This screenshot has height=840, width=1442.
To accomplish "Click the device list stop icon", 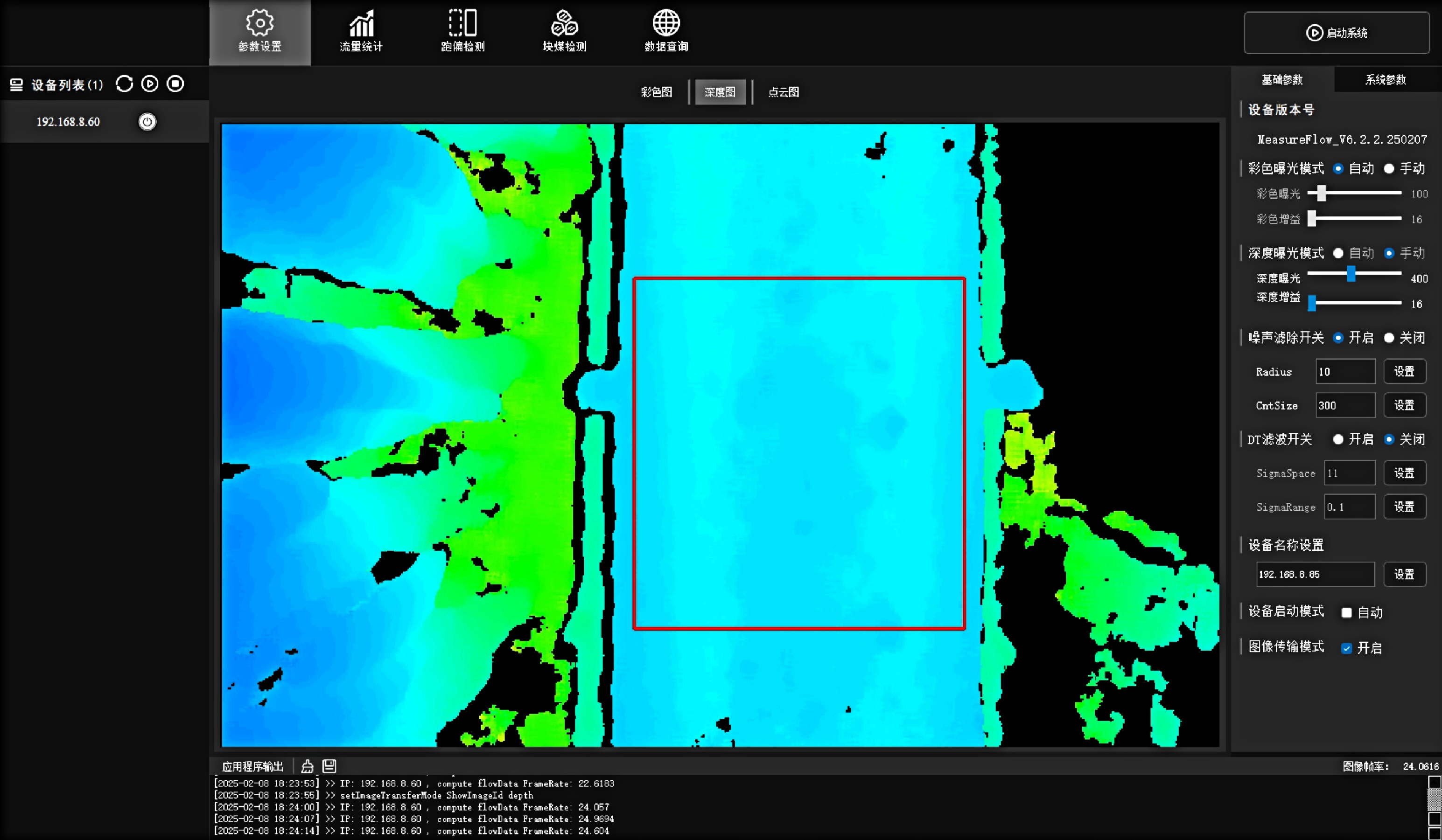I will pyautogui.click(x=175, y=84).
